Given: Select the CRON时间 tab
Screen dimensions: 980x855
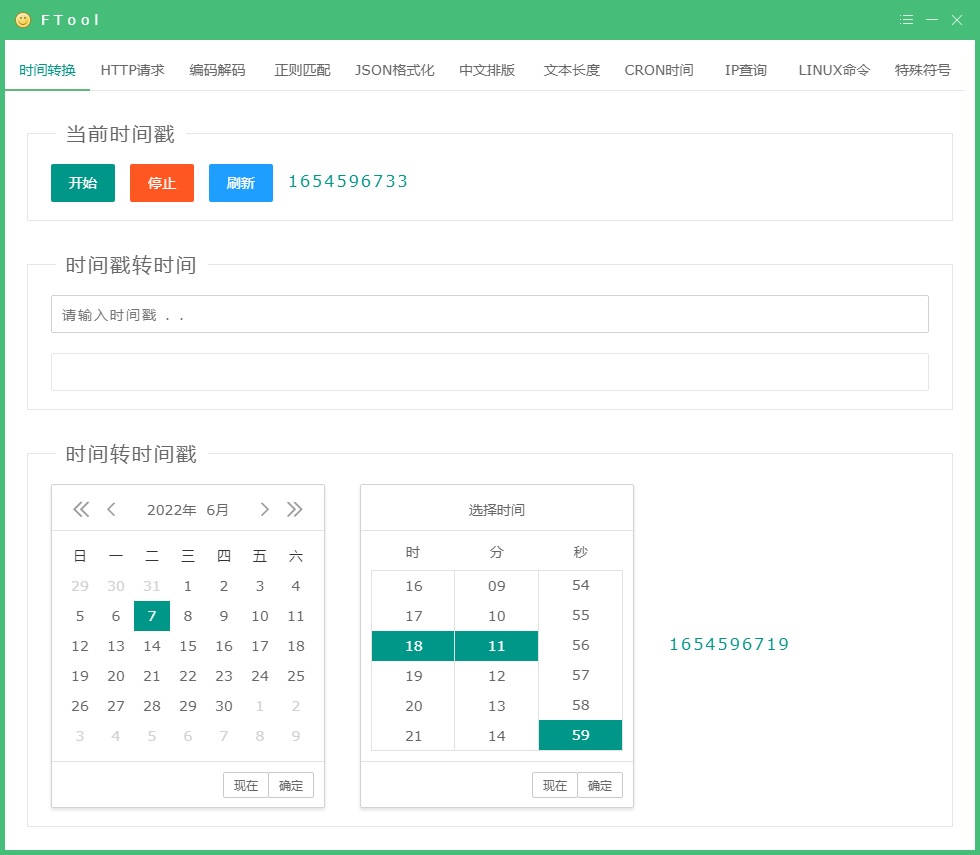Looking at the screenshot, I should [658, 70].
